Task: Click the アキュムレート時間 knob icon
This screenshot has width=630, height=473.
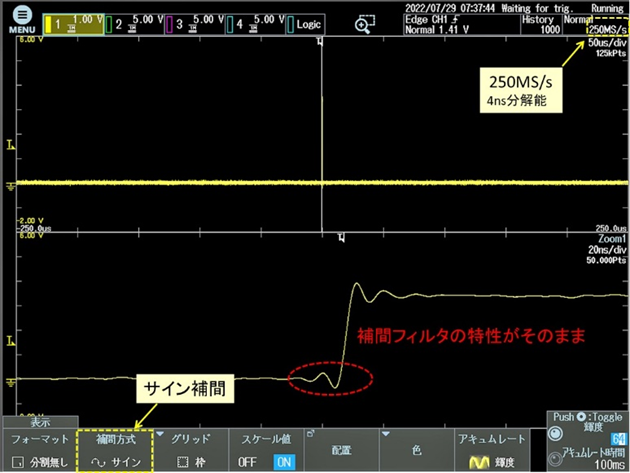Action: click(555, 459)
